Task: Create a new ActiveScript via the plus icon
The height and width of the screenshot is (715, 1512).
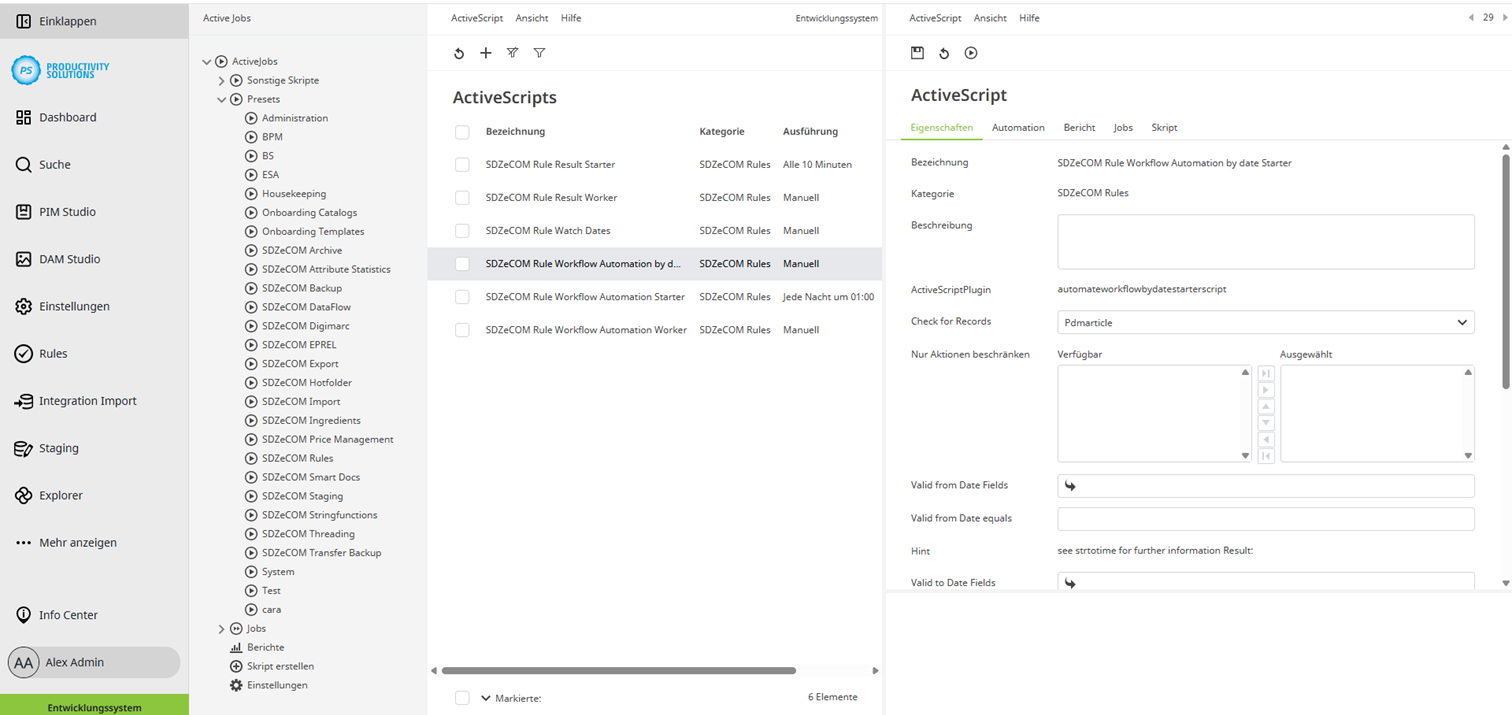Action: (486, 53)
